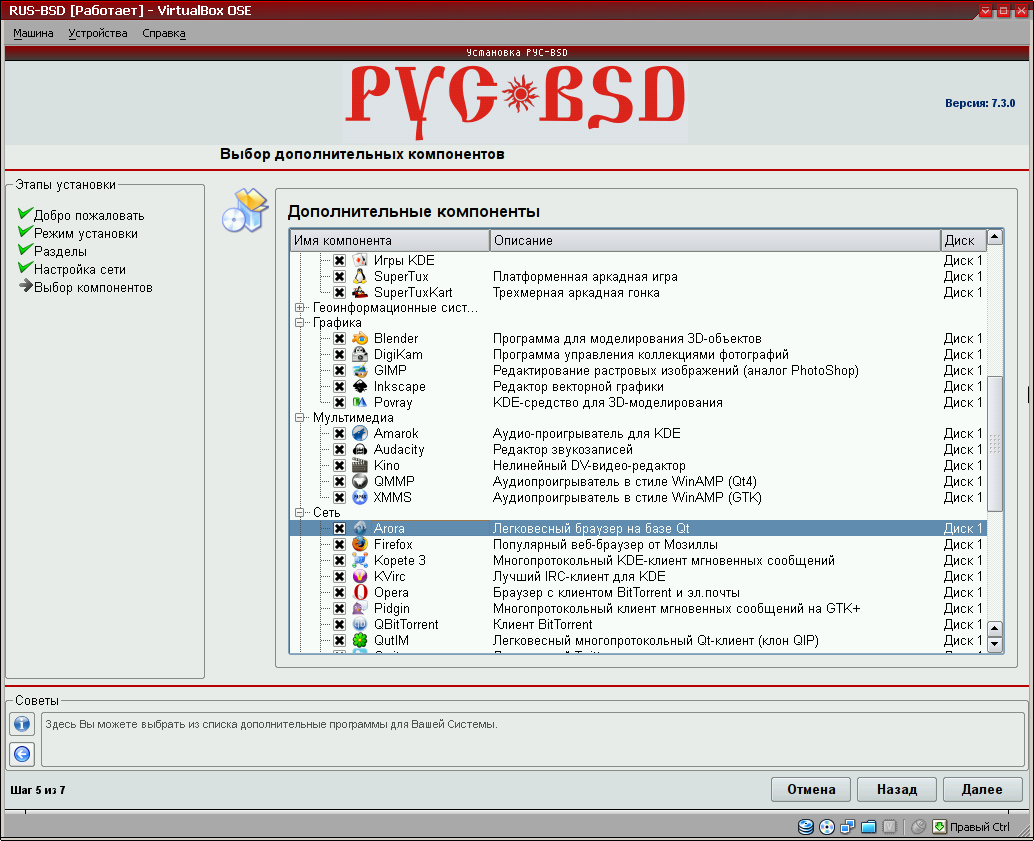Click the QMMP icon
This screenshot has width=1034, height=841.
click(x=359, y=482)
